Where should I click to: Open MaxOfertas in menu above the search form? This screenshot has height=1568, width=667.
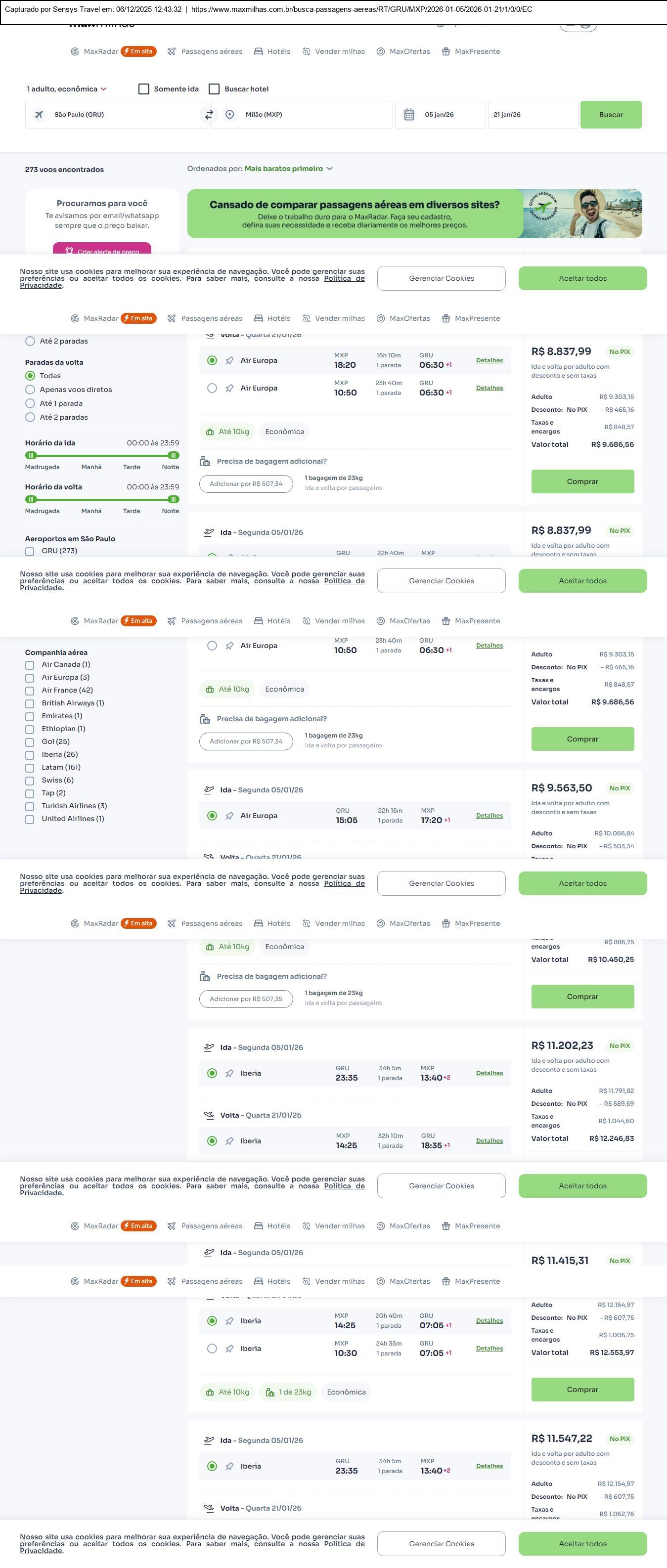pos(403,52)
